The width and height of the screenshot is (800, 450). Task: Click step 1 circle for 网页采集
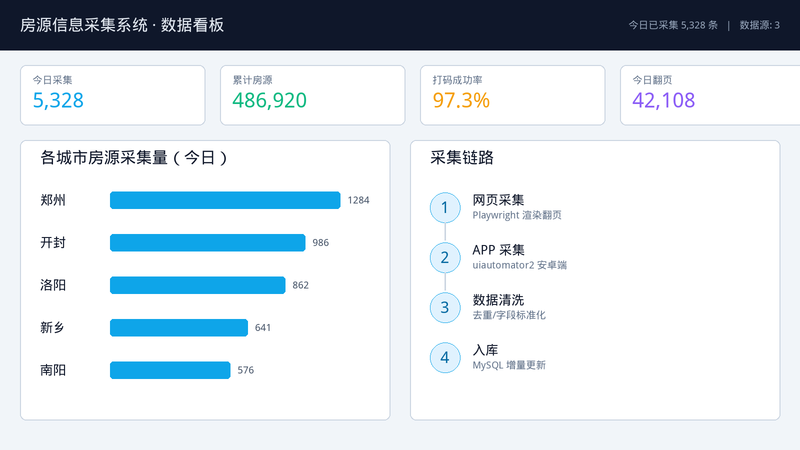pos(445,208)
